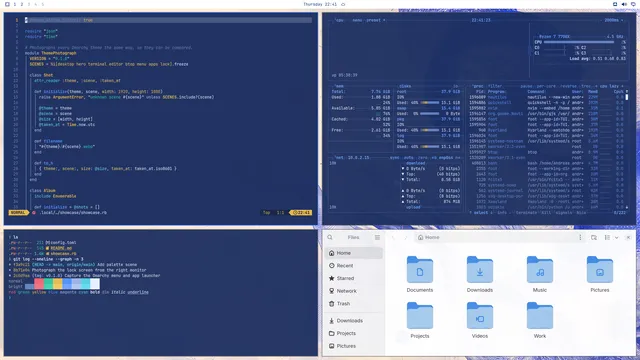The height and width of the screenshot is (360, 640).
Task: Cycle btop preset selector
Action: pyautogui.click(x=373, y=20)
